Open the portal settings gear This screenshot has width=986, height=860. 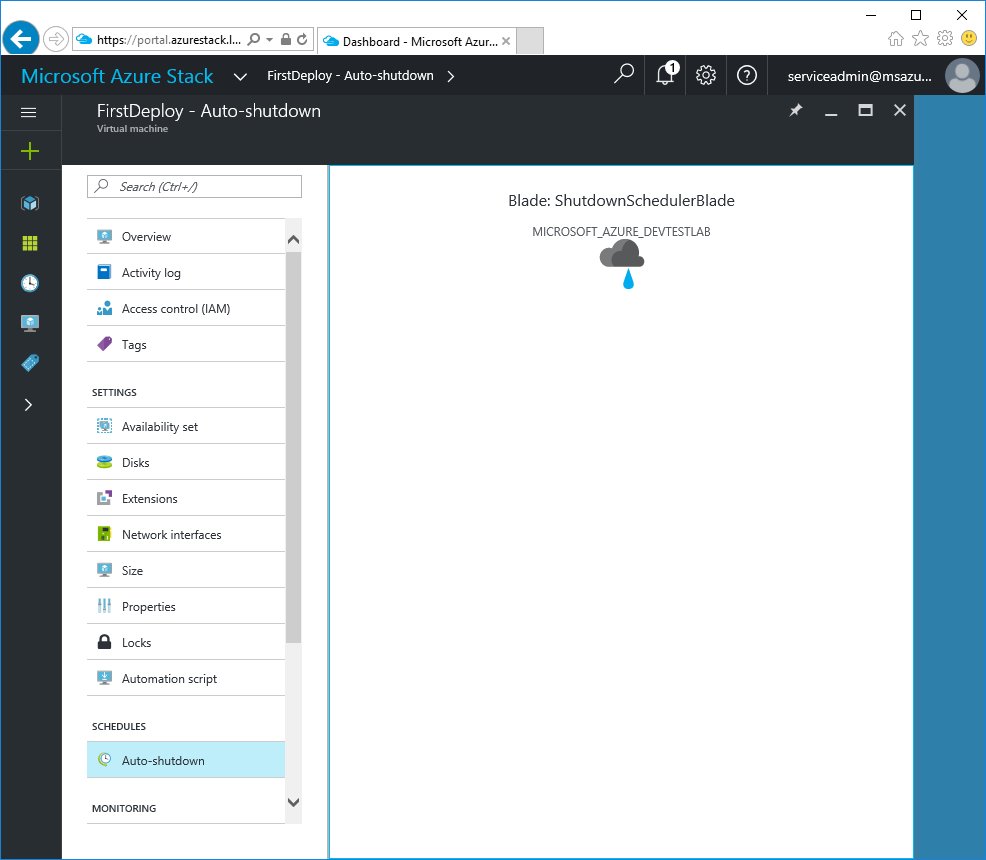point(706,75)
